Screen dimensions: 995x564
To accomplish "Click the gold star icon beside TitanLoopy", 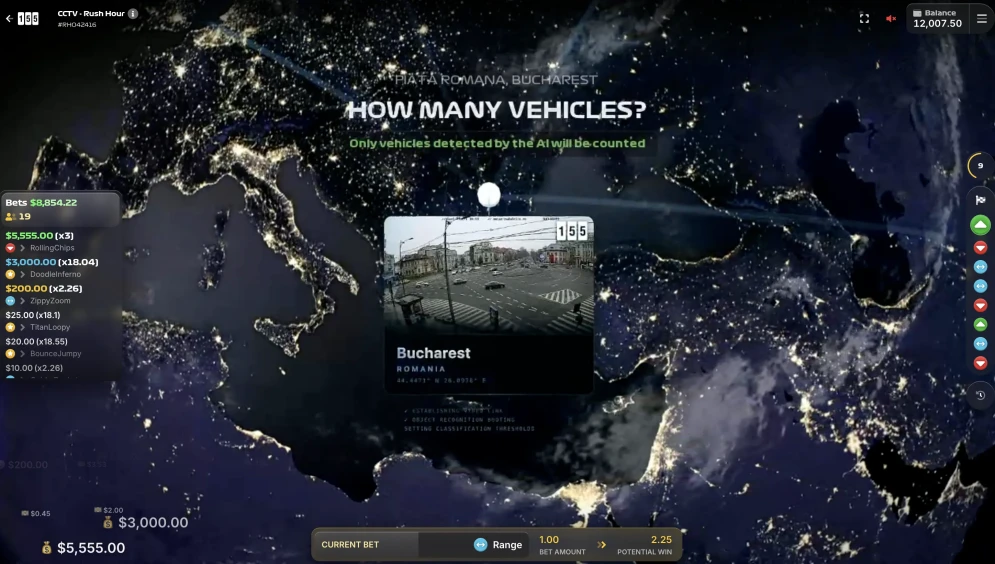I will pyautogui.click(x=10, y=327).
